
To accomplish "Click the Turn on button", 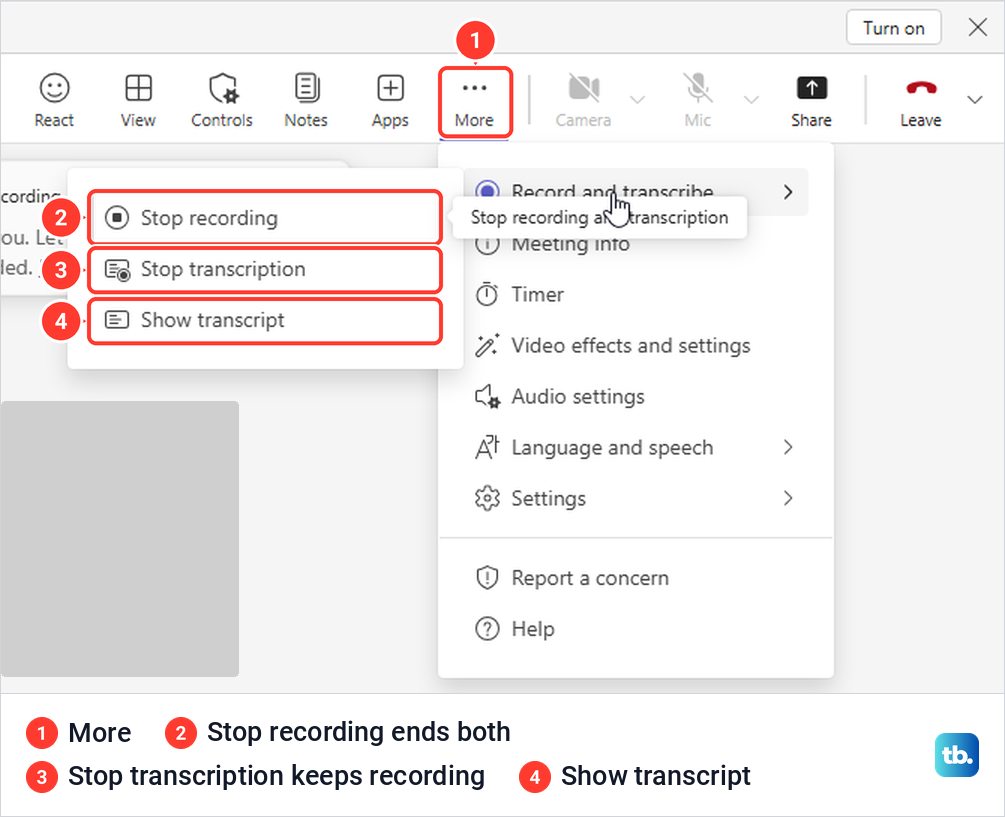I will (893, 28).
